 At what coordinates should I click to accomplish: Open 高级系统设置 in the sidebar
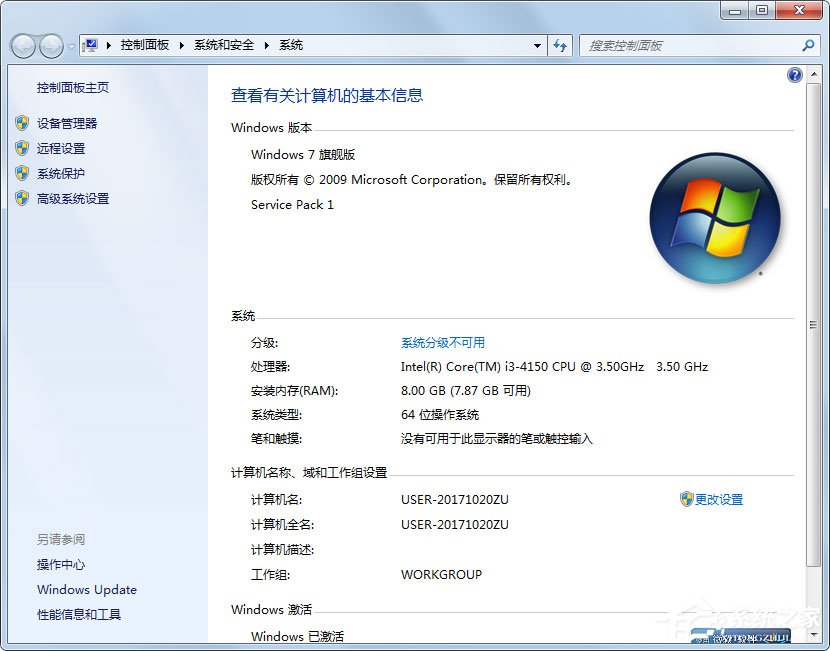coord(73,198)
